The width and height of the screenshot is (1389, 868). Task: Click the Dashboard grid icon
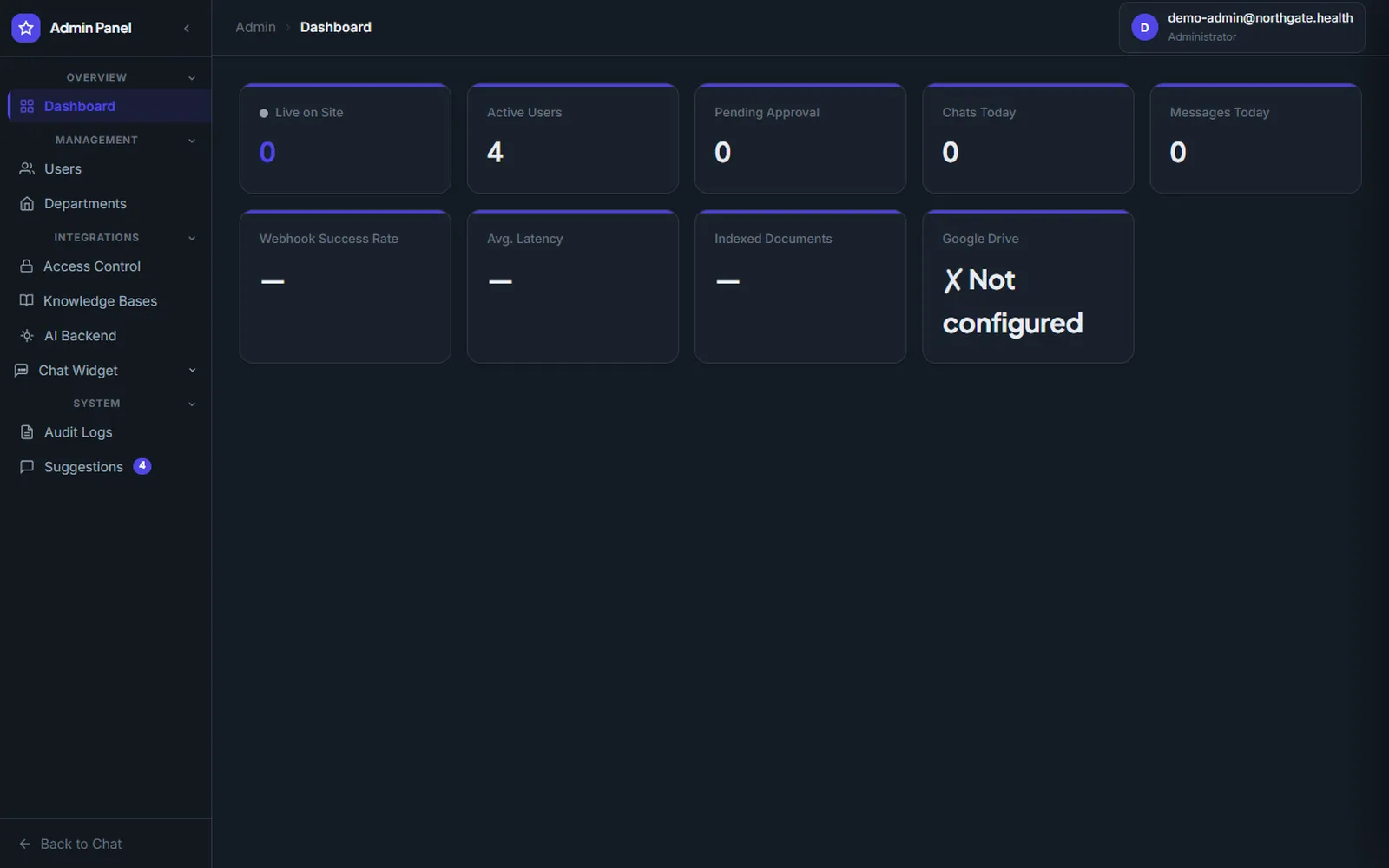pyautogui.click(x=27, y=106)
